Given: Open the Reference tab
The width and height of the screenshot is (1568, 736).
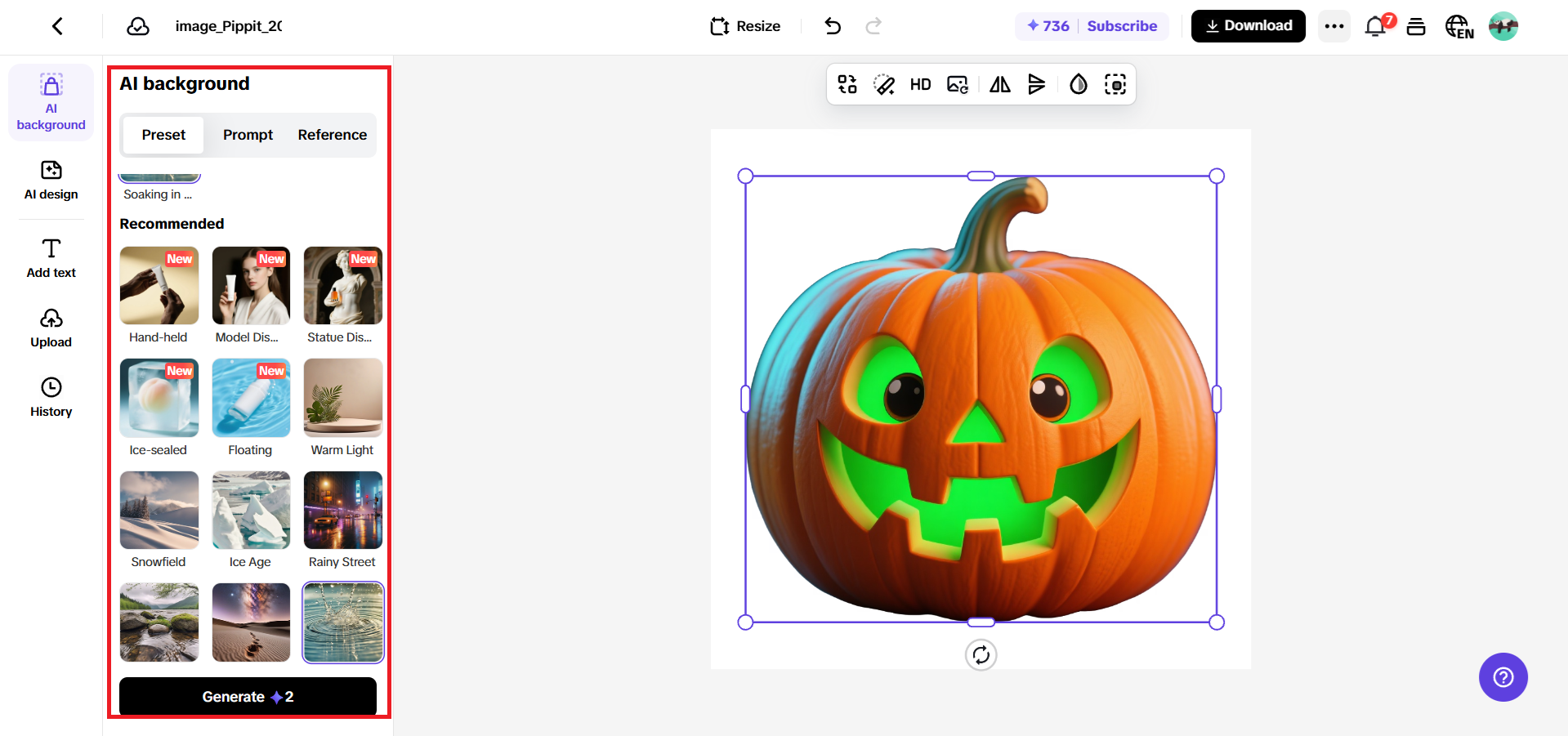Looking at the screenshot, I should (x=332, y=135).
